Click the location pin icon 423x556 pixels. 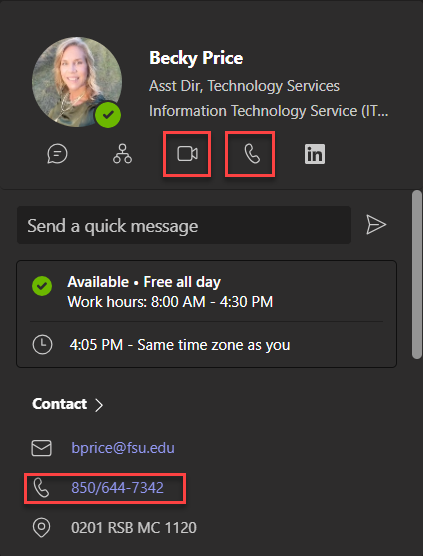[41, 528]
